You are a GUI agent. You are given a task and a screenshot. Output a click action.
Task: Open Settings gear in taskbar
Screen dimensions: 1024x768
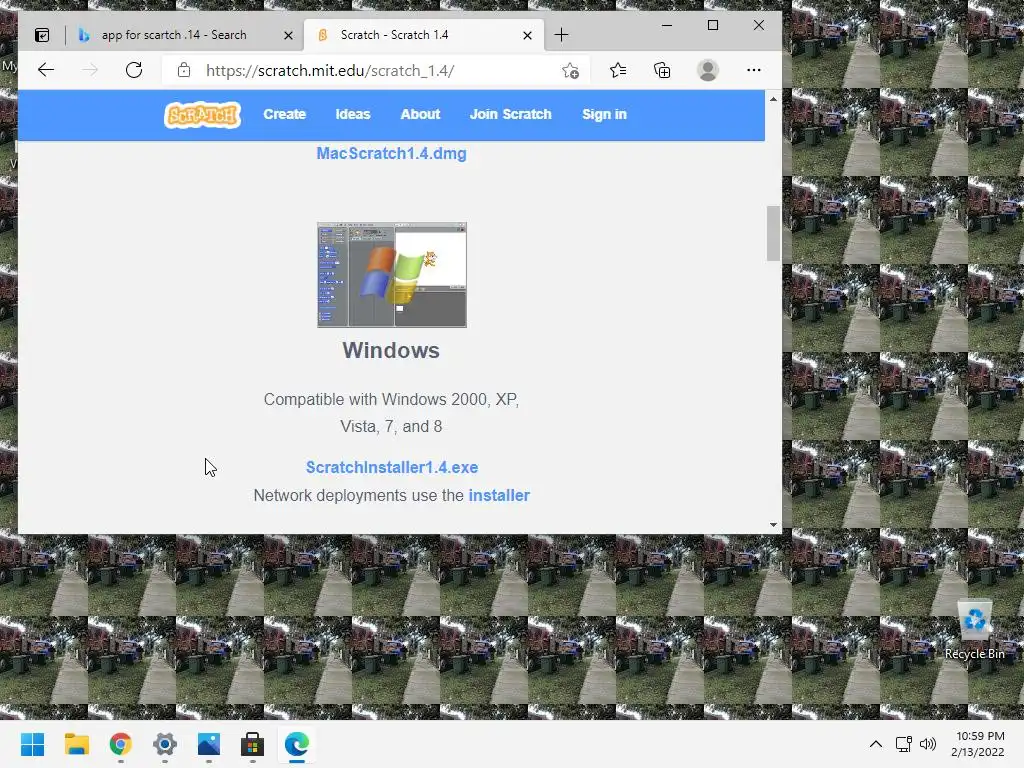165,744
